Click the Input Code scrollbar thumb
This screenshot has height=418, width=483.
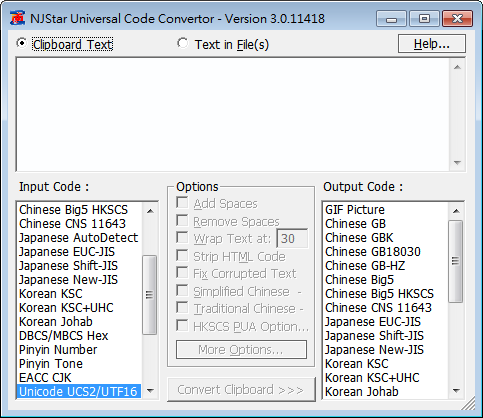pyautogui.click(x=149, y=295)
